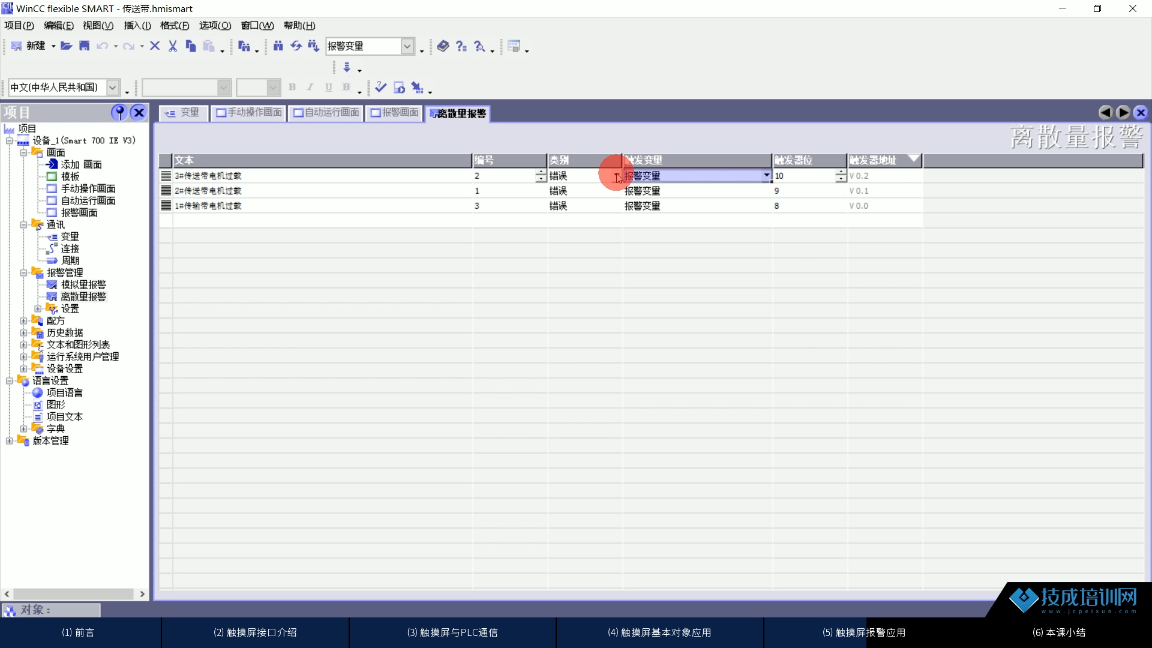This screenshot has height=648, width=1152.
Task: Open the 选项(O) menu
Action: pyautogui.click(x=215, y=26)
